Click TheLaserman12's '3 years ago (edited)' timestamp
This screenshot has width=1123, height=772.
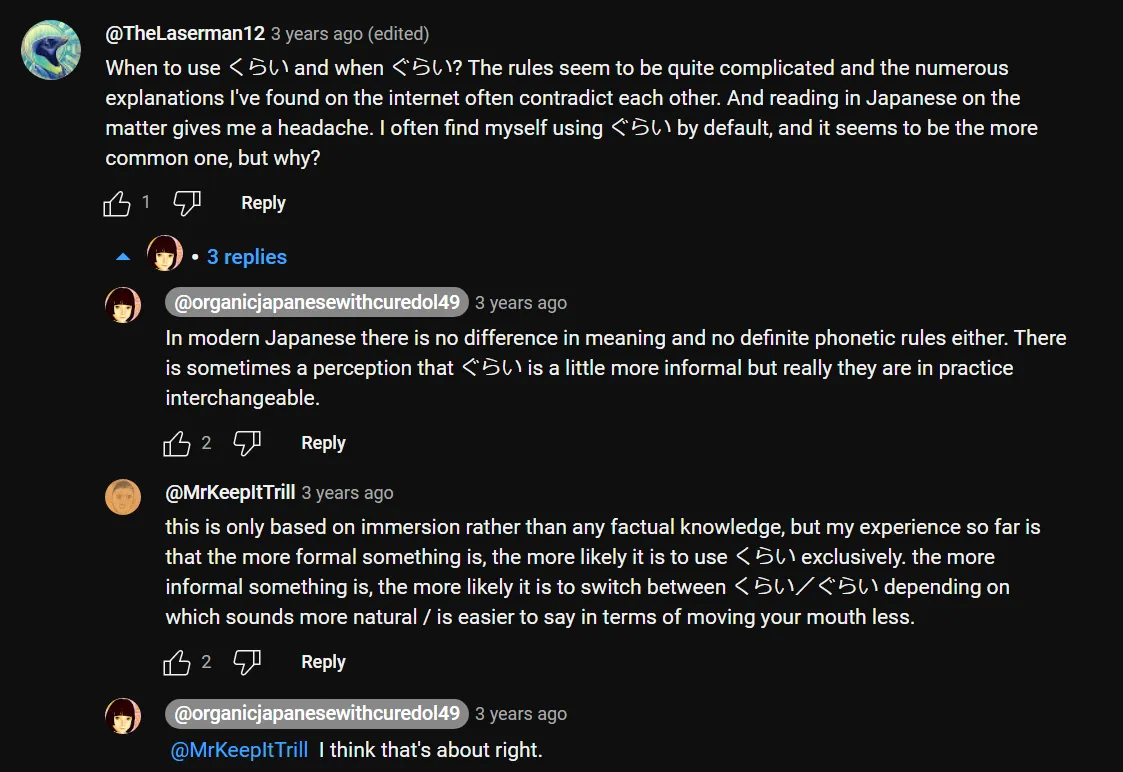(350, 34)
